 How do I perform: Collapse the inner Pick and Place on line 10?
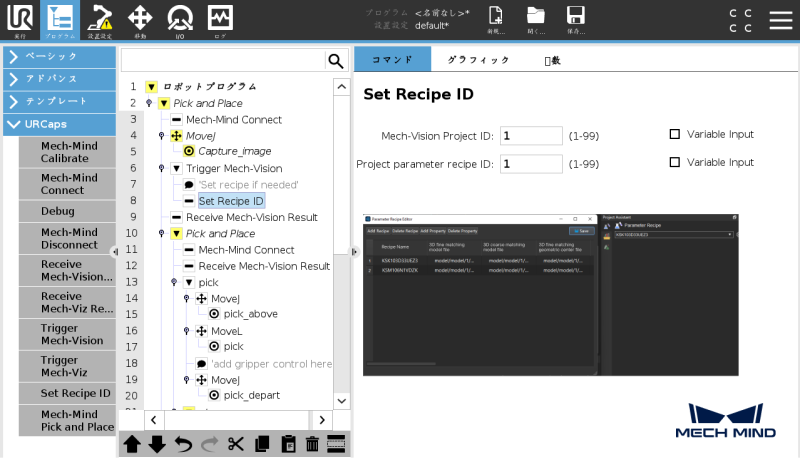177,234
